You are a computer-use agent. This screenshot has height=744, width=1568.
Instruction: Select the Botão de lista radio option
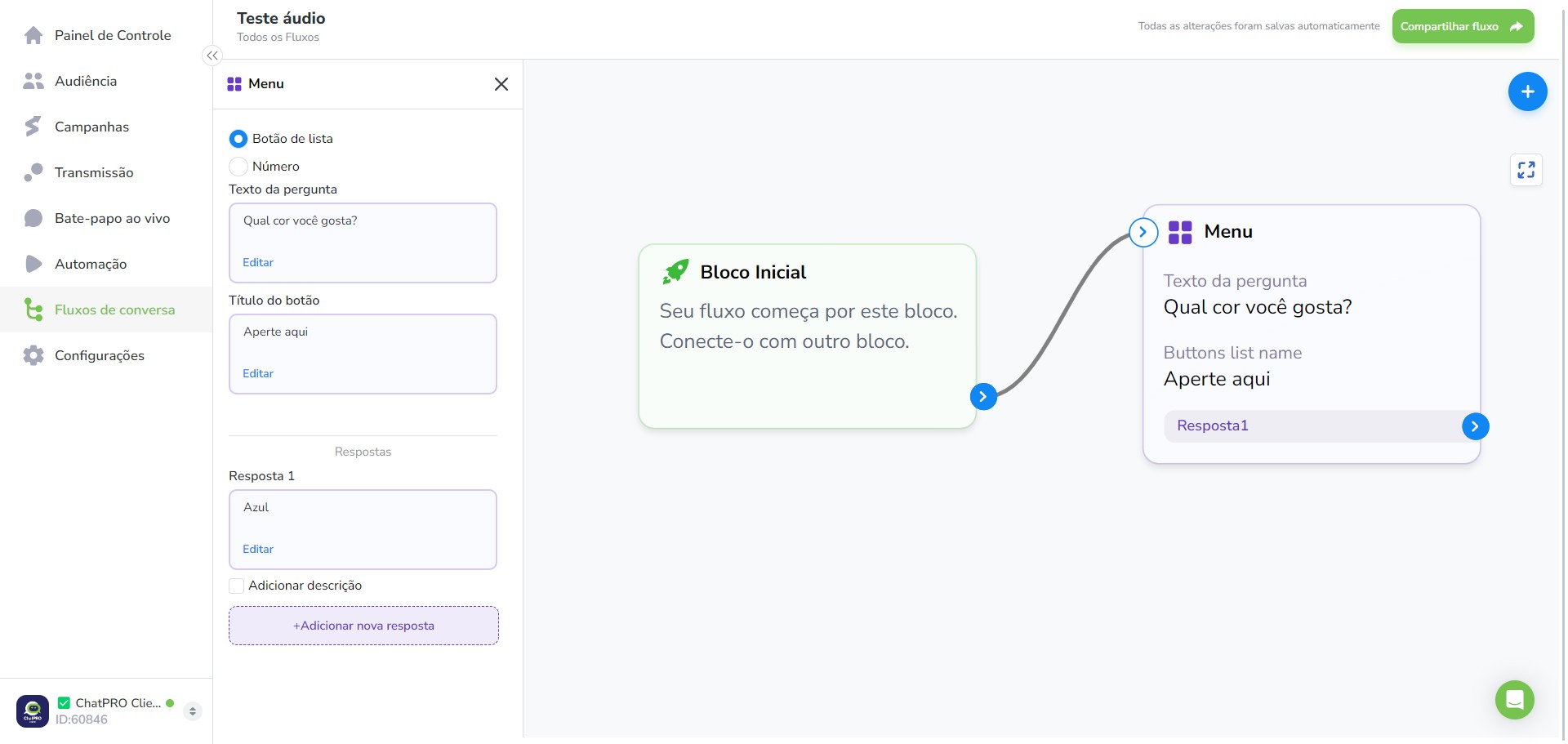(x=238, y=139)
